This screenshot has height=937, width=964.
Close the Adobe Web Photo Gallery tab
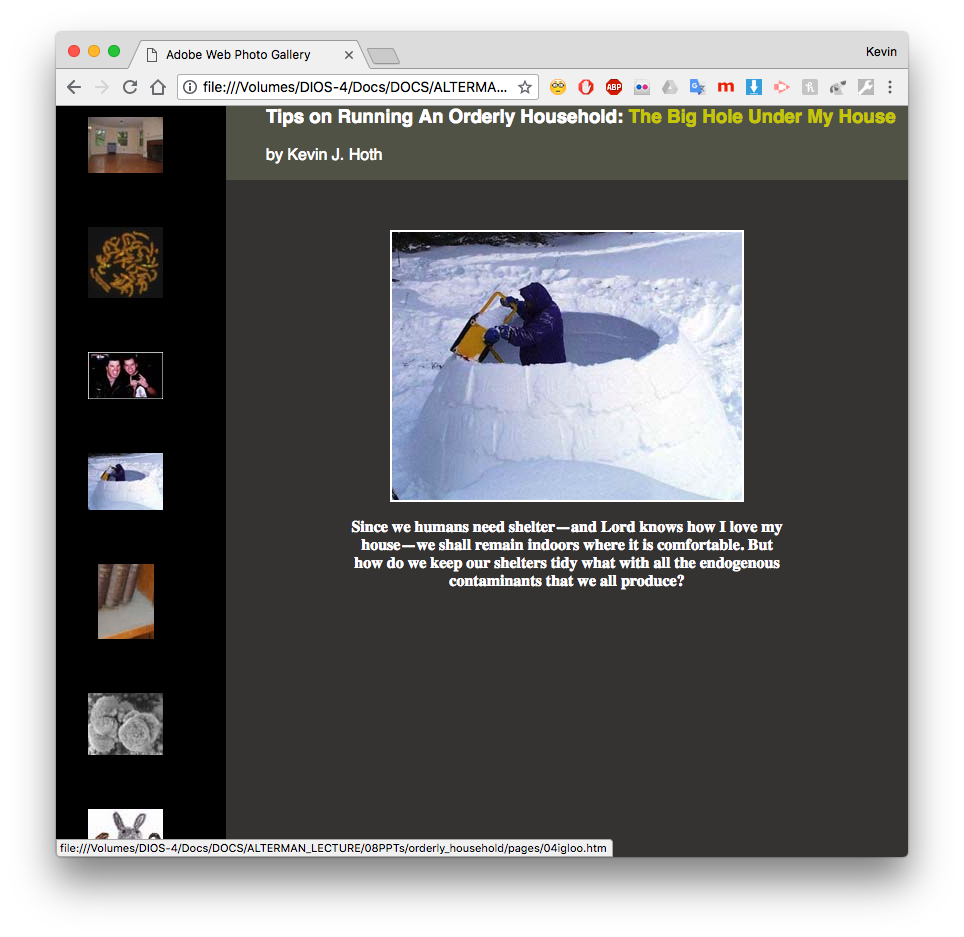point(349,55)
